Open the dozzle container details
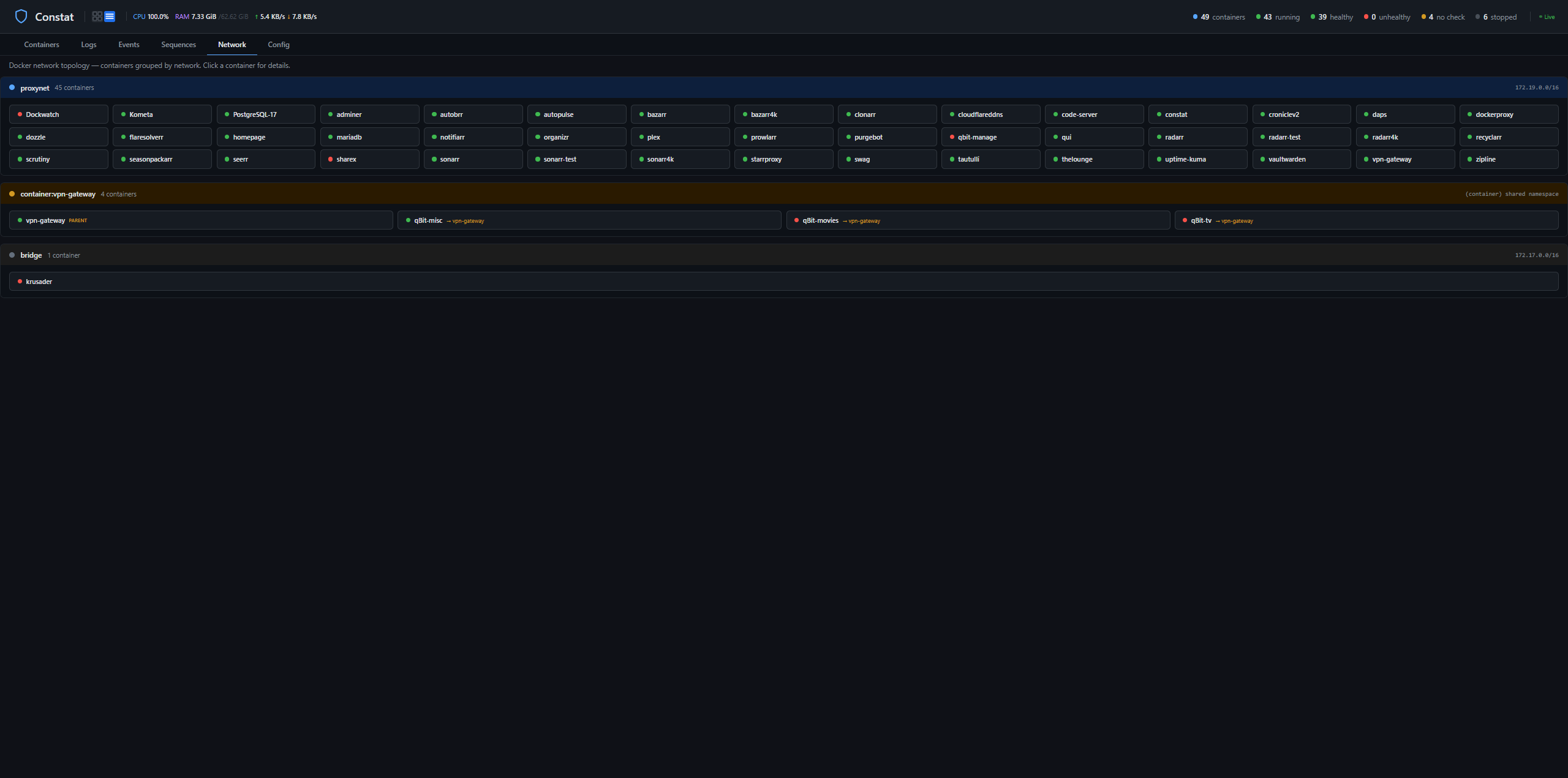The width and height of the screenshot is (1568, 778). [x=59, y=137]
